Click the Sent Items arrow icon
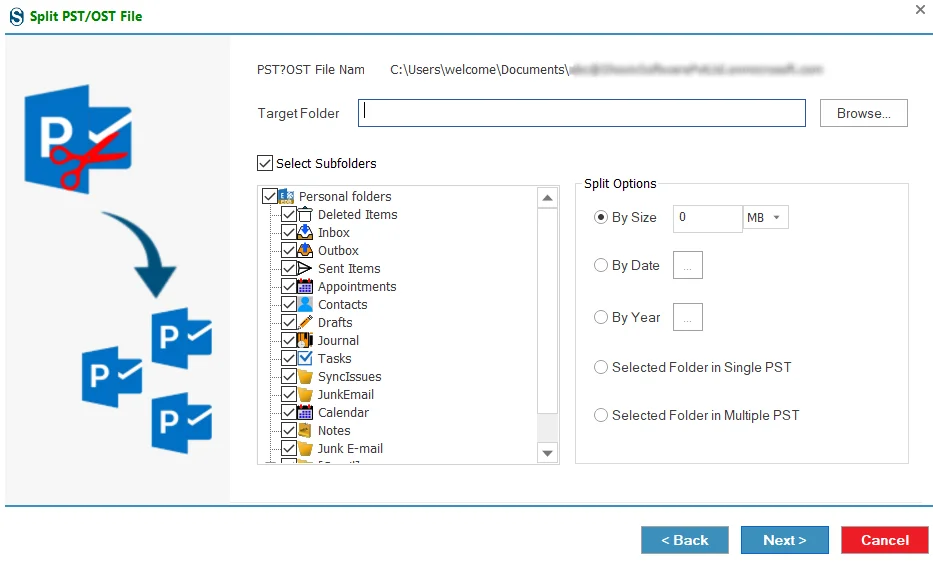 pyautogui.click(x=305, y=268)
